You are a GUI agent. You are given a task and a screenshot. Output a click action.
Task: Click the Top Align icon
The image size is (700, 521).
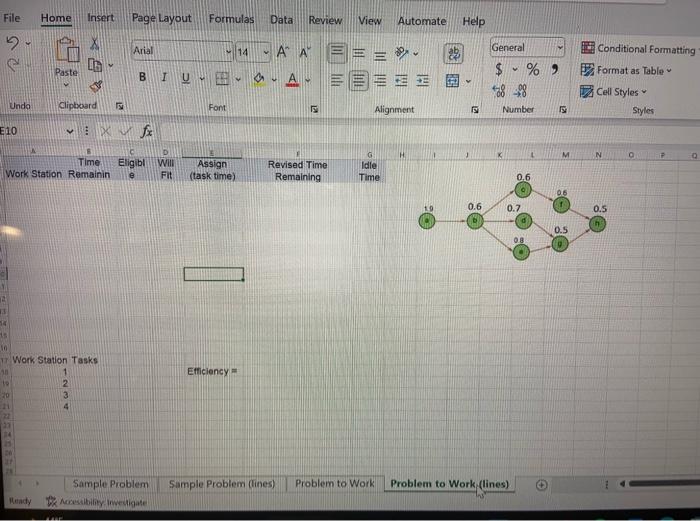[x=337, y=53]
